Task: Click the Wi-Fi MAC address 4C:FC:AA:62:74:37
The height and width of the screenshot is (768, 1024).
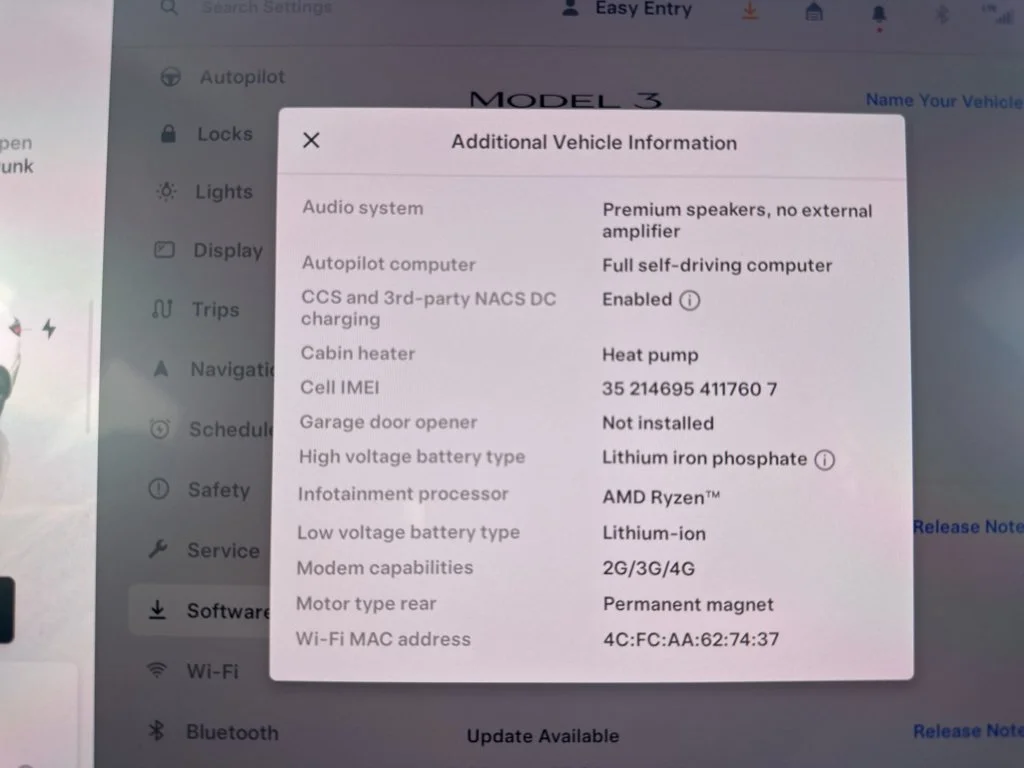Action: pyautogui.click(x=691, y=639)
